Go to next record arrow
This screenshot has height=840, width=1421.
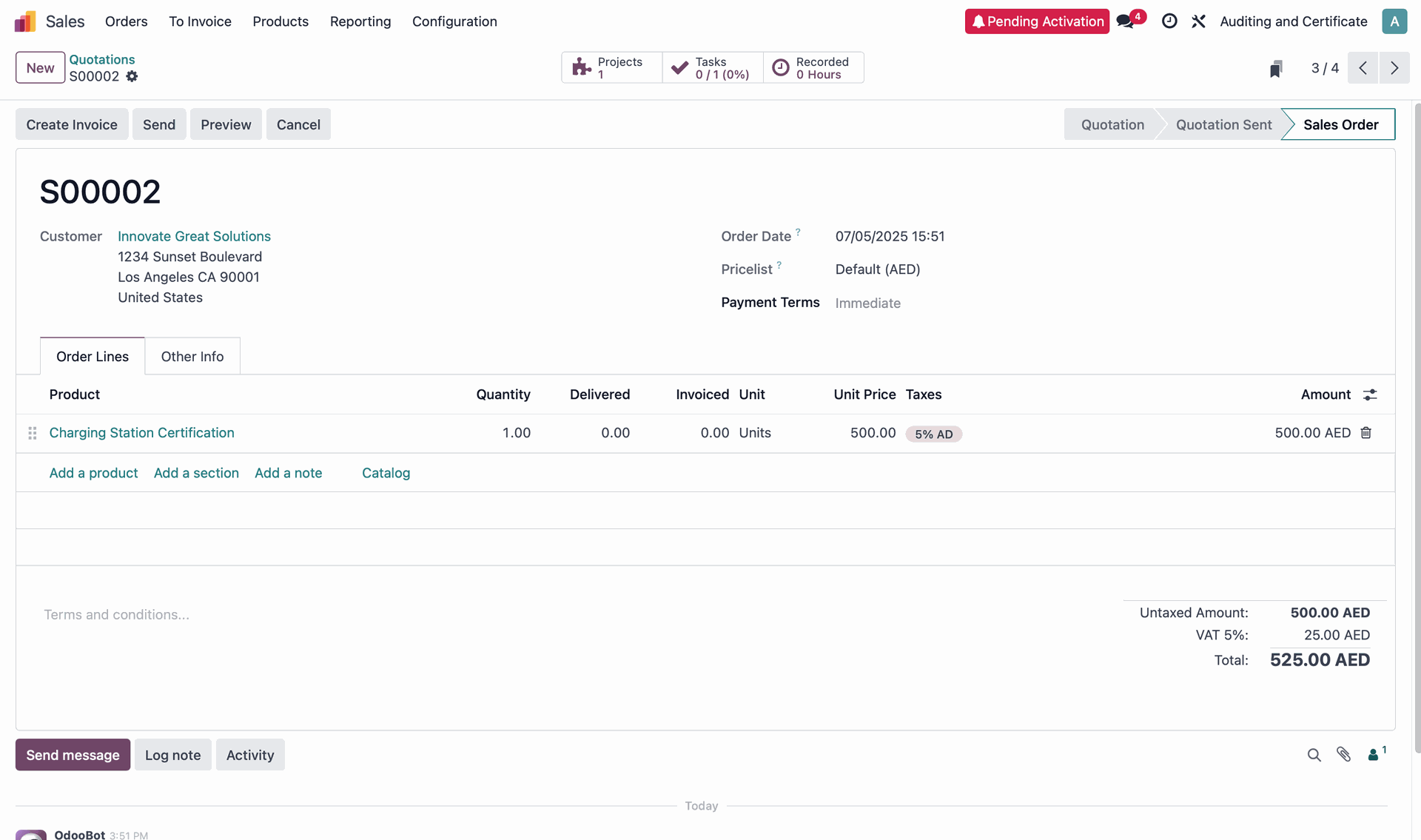coord(1394,68)
